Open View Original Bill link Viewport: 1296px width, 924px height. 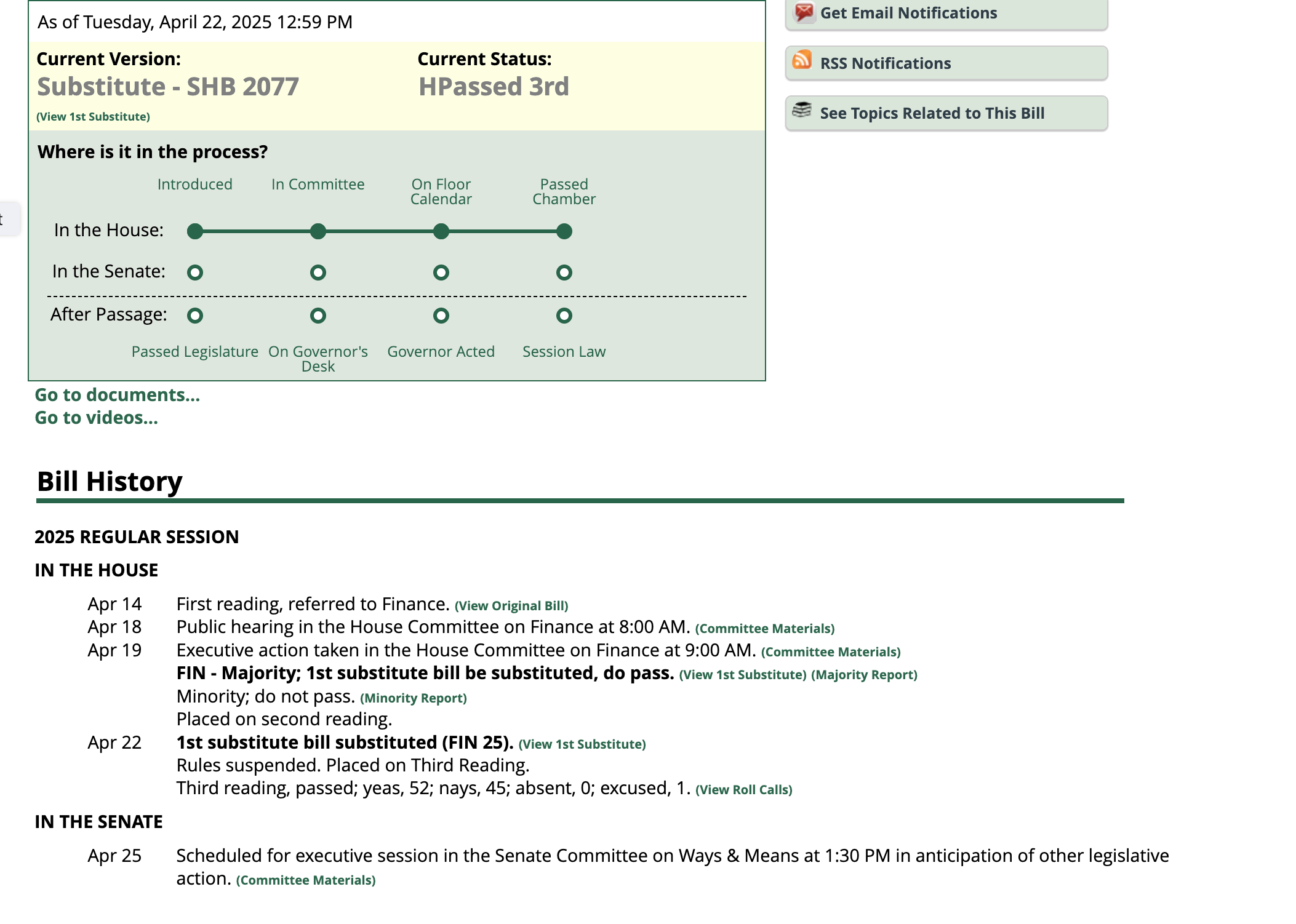(x=511, y=606)
